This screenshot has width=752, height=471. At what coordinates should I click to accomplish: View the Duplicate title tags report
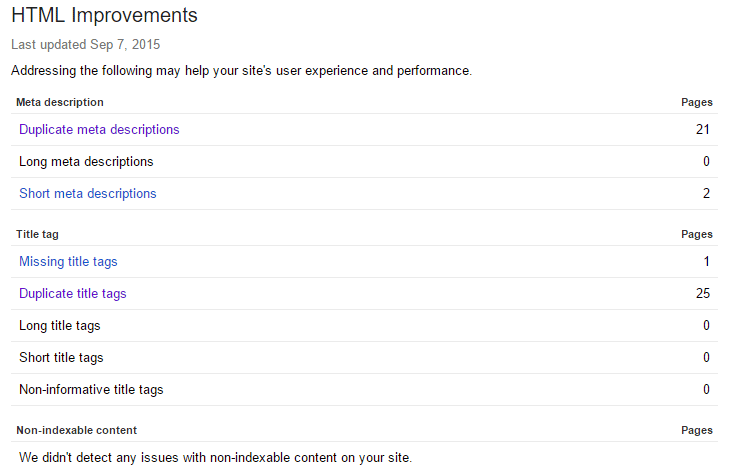[73, 294]
